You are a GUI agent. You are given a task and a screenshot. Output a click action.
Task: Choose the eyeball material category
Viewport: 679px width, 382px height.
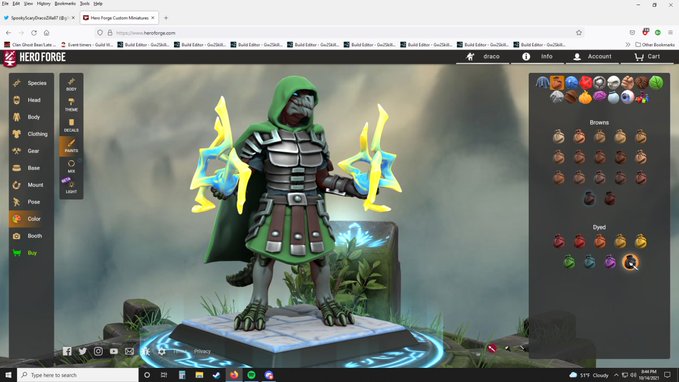coord(627,97)
